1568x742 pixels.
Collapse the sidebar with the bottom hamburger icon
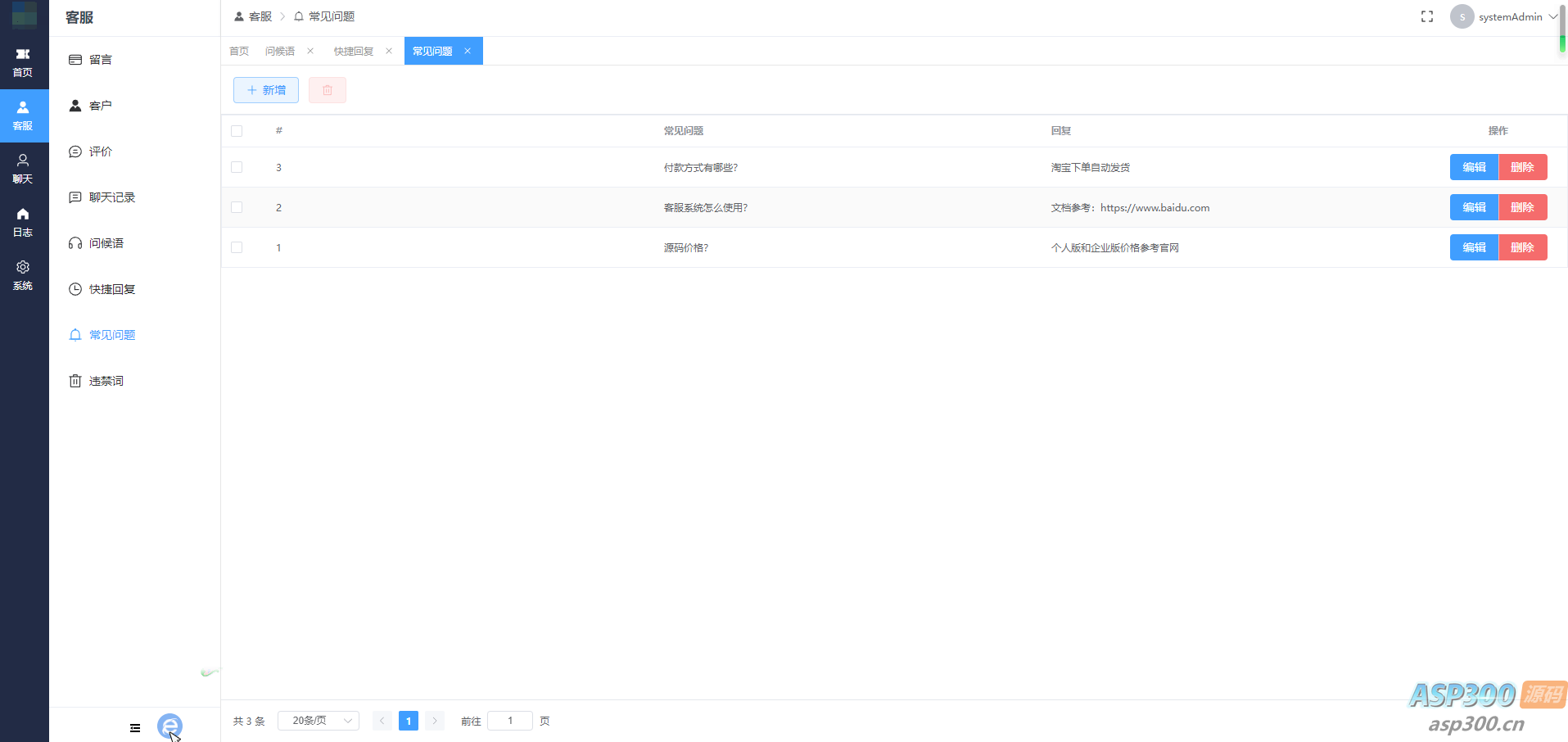point(134,727)
